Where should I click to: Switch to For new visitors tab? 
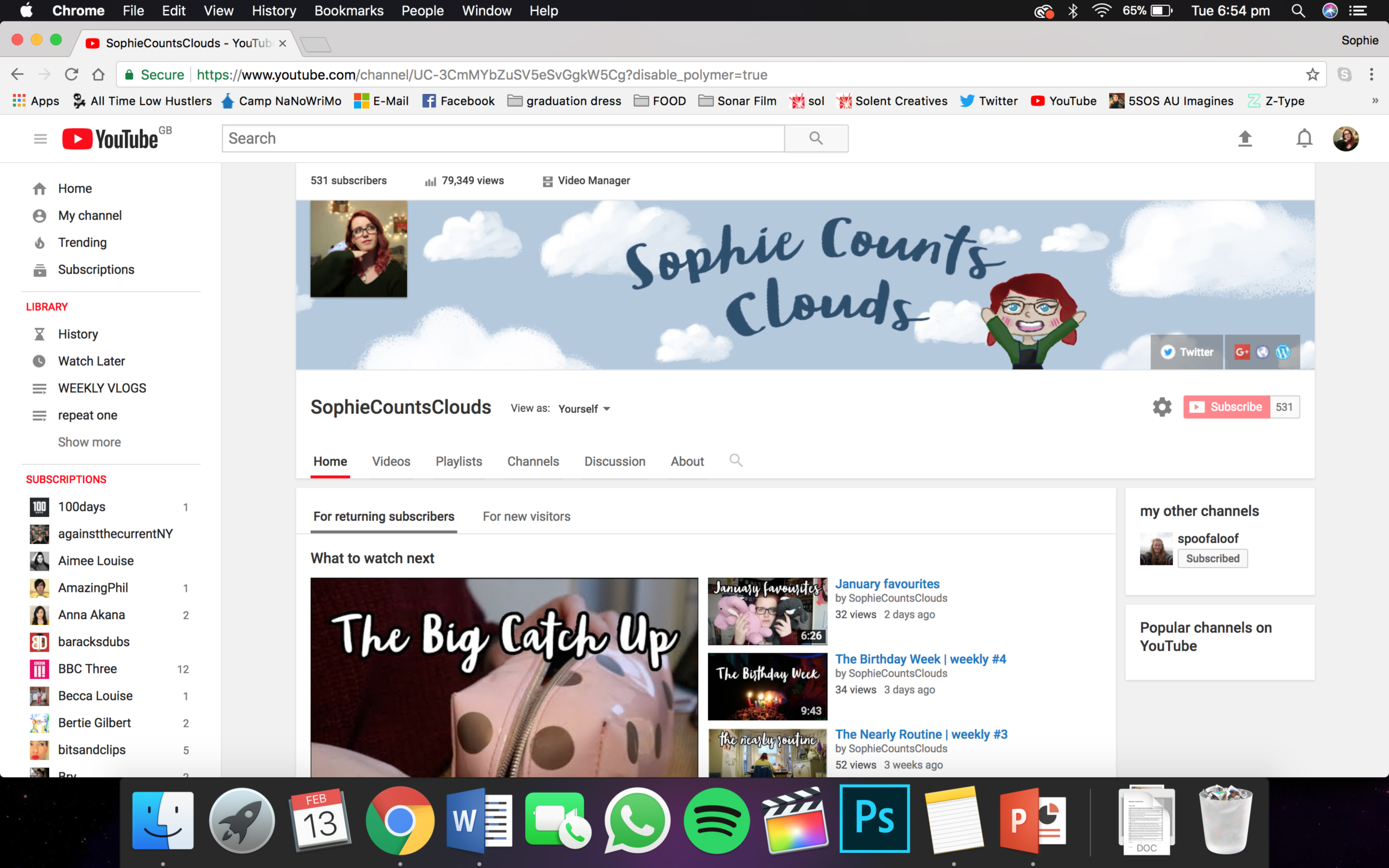tap(526, 517)
